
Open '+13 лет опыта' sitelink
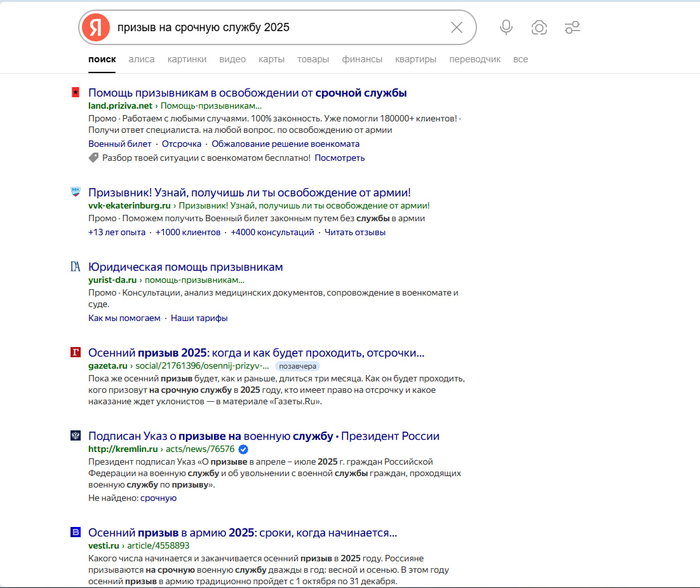tap(117, 232)
